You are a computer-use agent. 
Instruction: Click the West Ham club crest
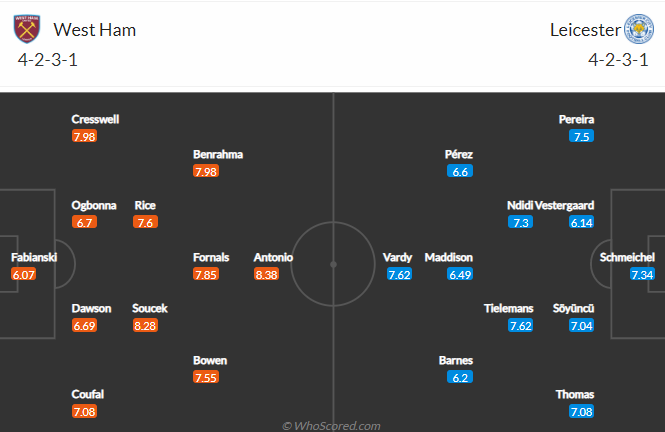pos(27,29)
